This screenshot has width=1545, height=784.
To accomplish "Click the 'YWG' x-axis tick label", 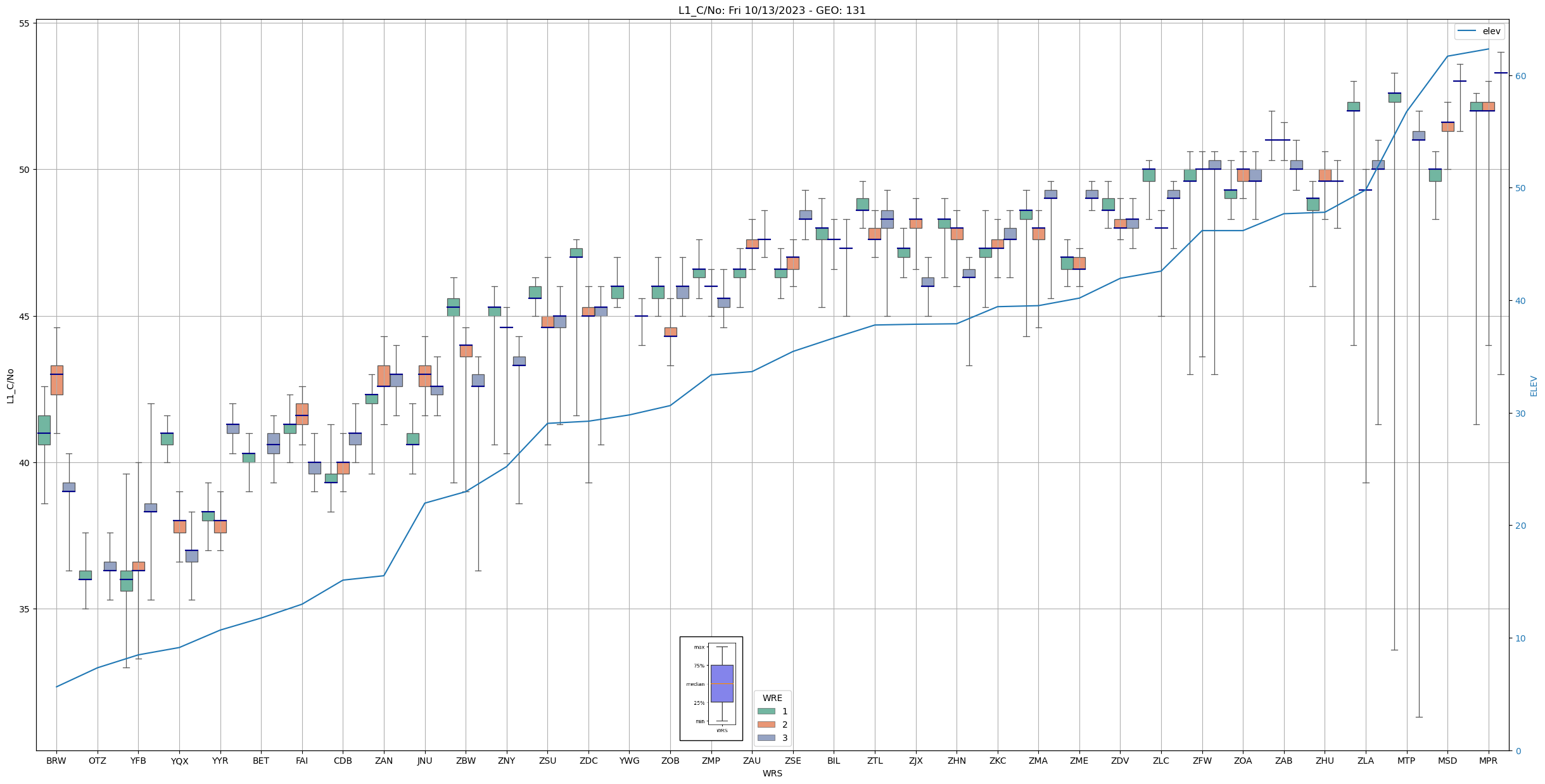I will tap(629, 761).
